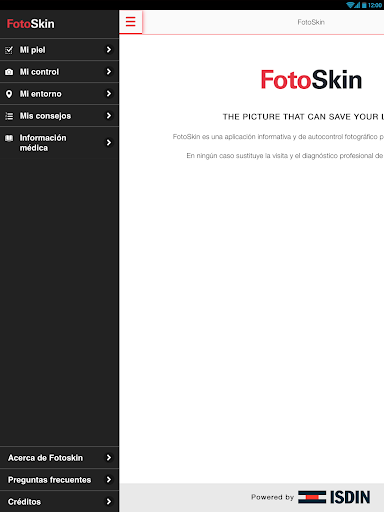Expand Información médica chevron arrow

coord(109,143)
